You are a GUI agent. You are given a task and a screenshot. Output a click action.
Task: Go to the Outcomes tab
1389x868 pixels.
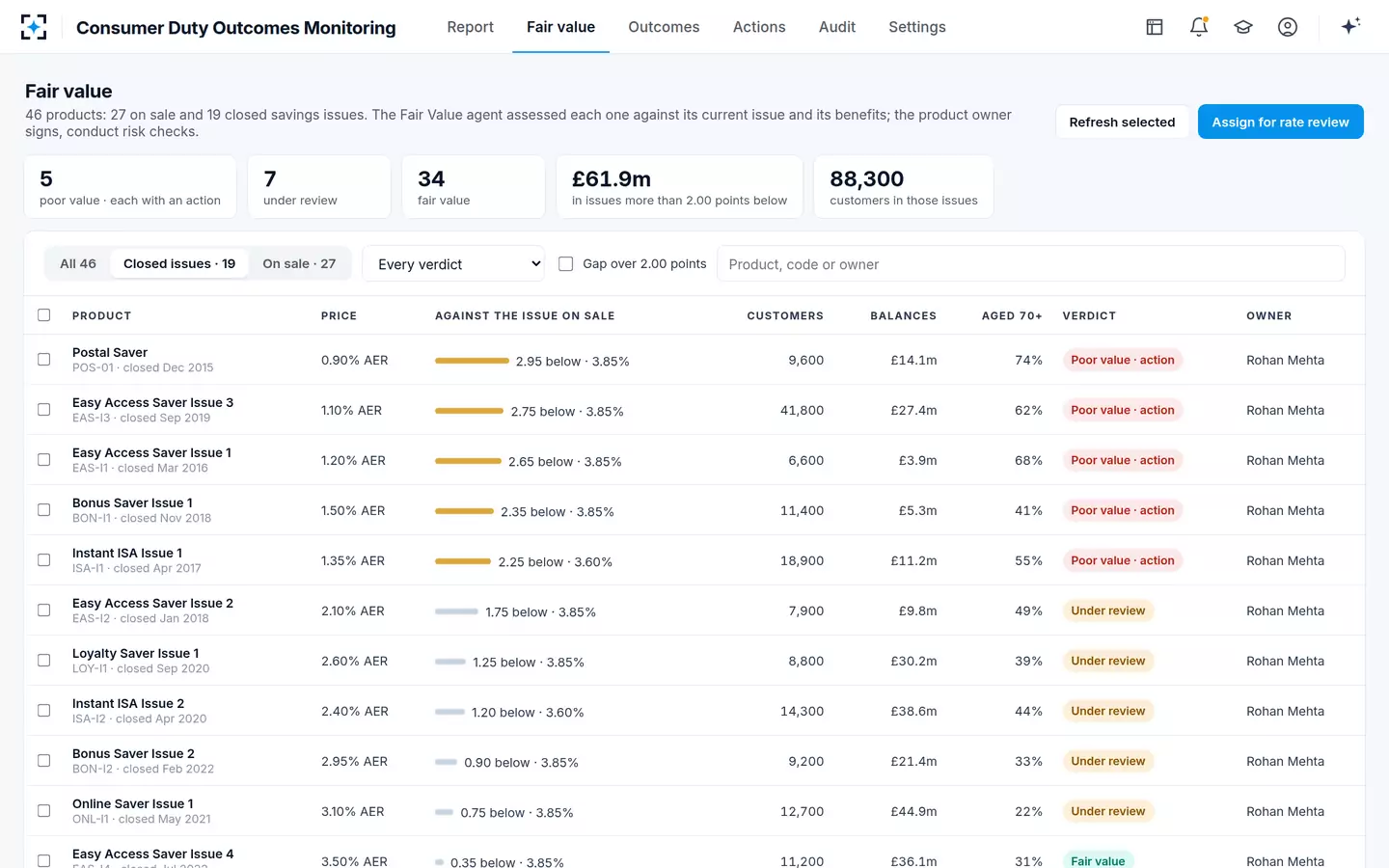[x=664, y=27]
